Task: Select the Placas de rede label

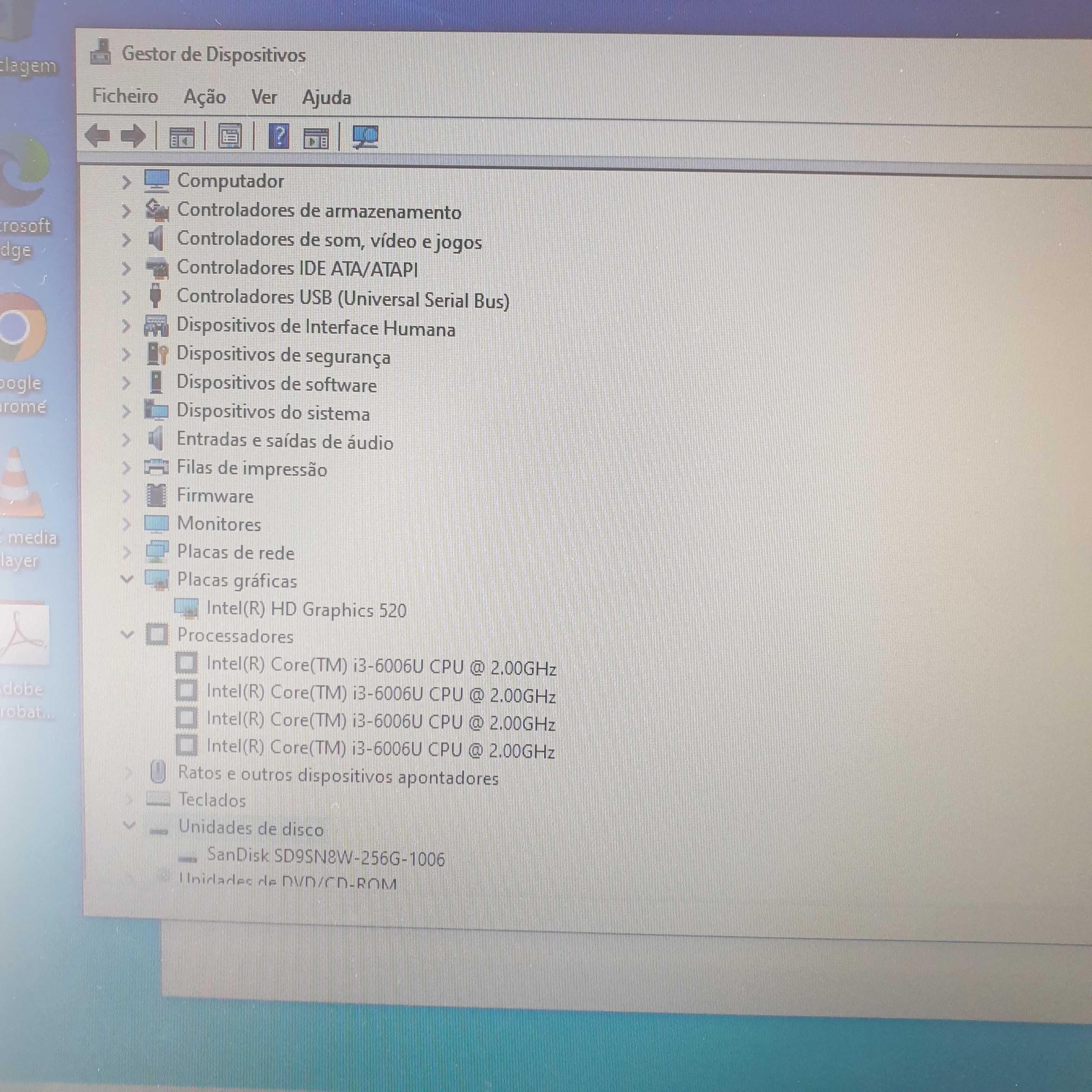Action: coord(236,552)
